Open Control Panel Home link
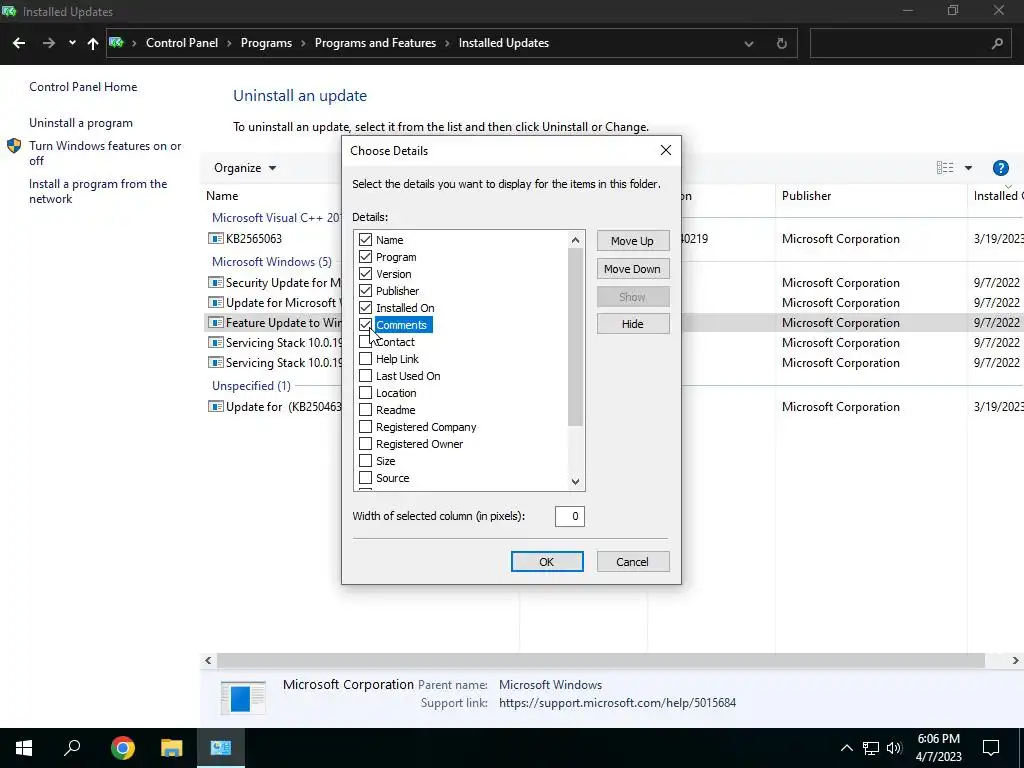Screen dimensions: 1024x768 (83, 87)
